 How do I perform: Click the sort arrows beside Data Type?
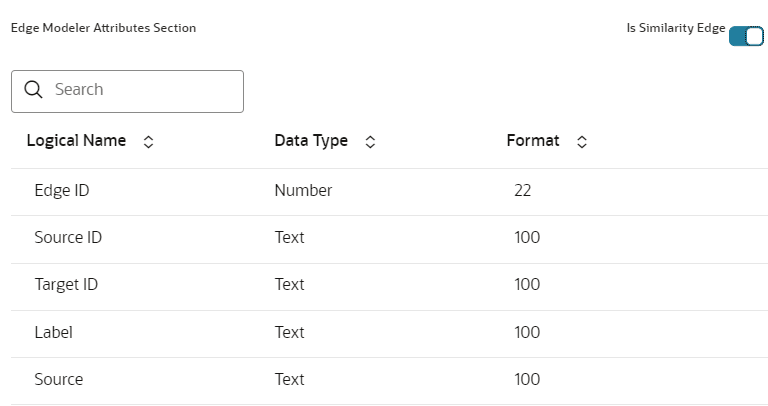coord(370,142)
